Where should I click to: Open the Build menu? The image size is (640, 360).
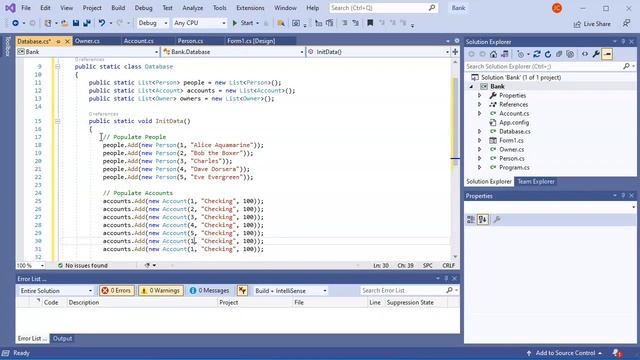pyautogui.click(x=118, y=8)
